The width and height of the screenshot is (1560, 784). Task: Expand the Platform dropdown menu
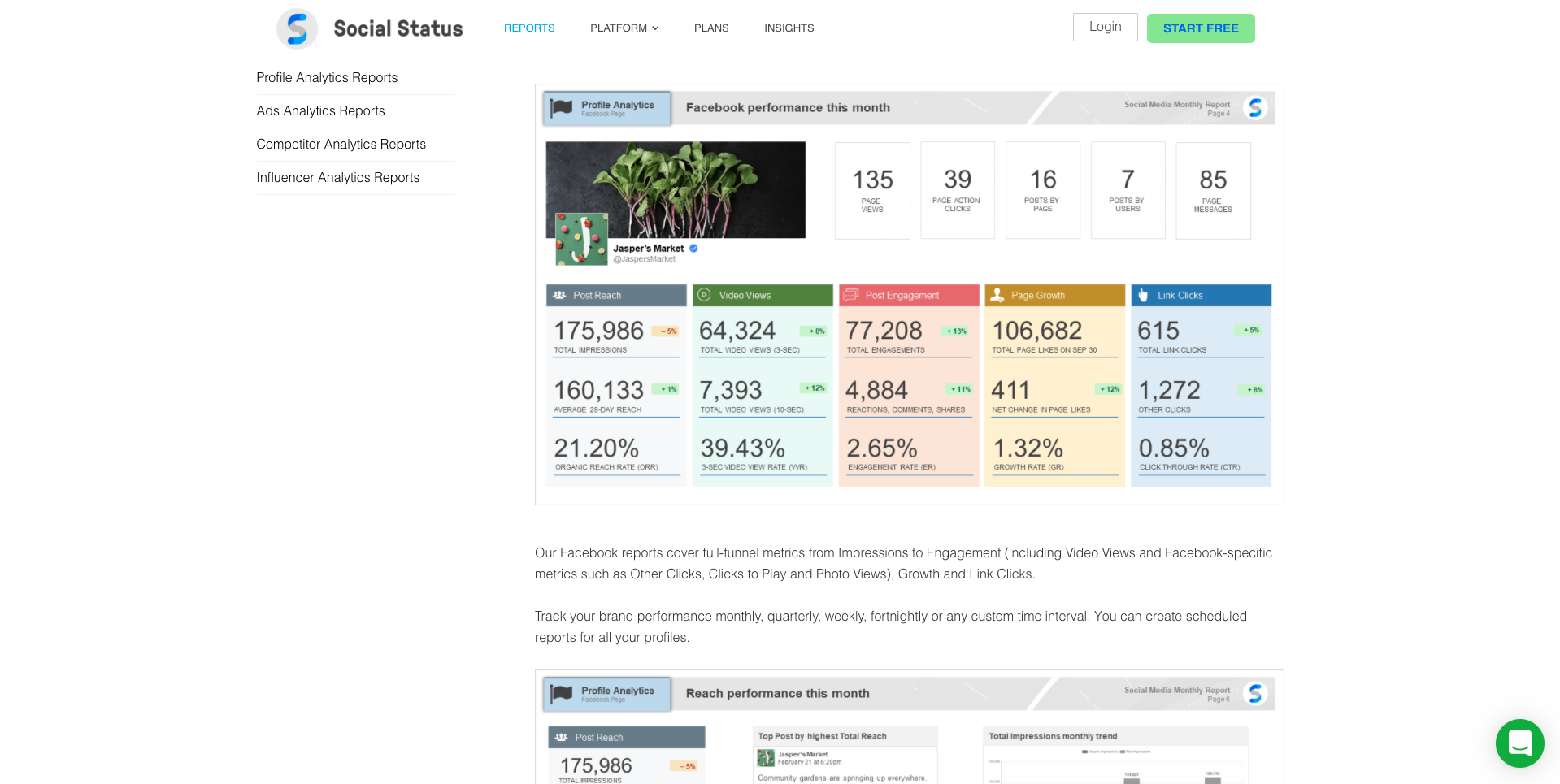624,28
